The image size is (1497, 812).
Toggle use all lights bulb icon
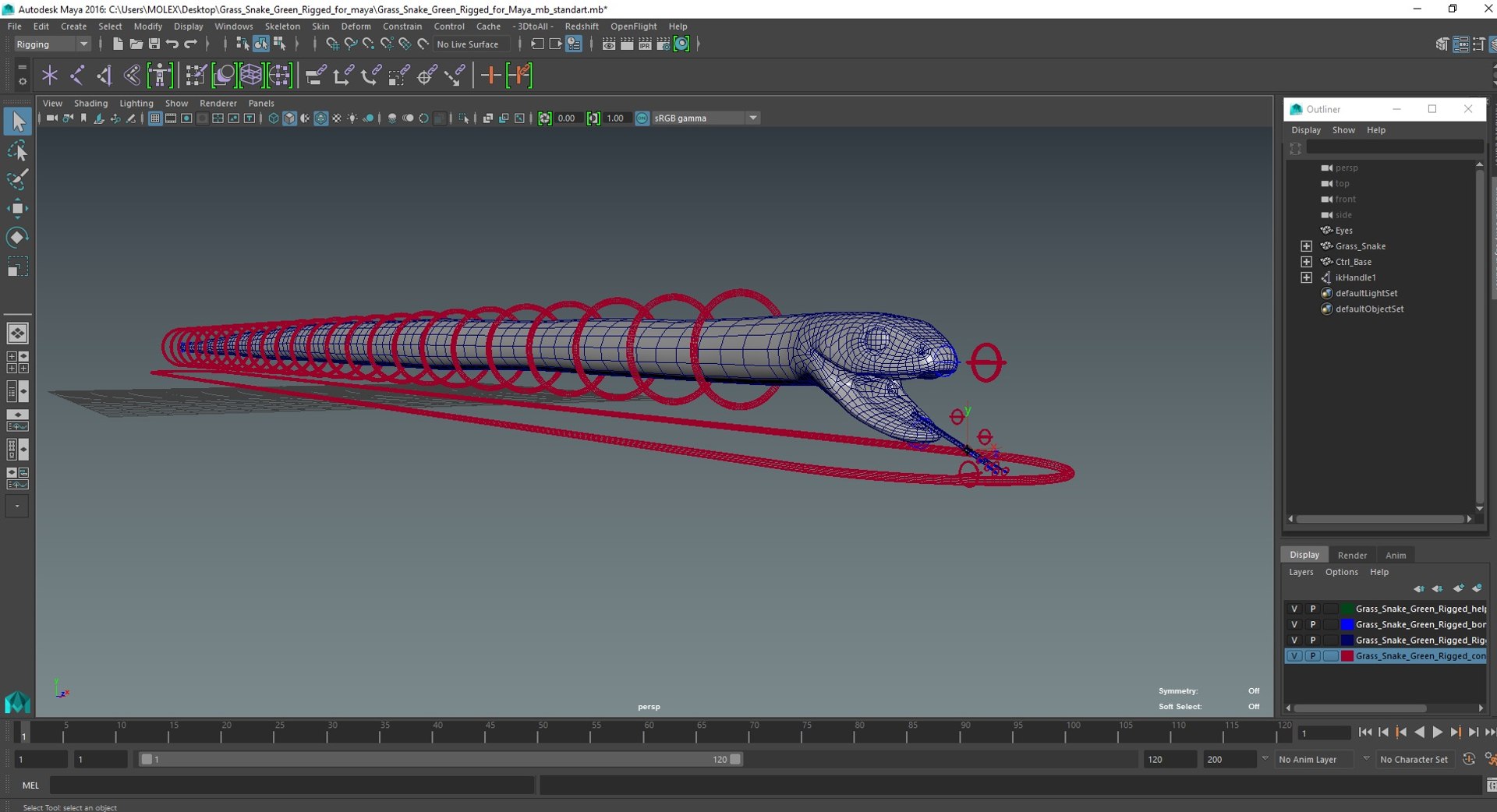pyautogui.click(x=352, y=118)
